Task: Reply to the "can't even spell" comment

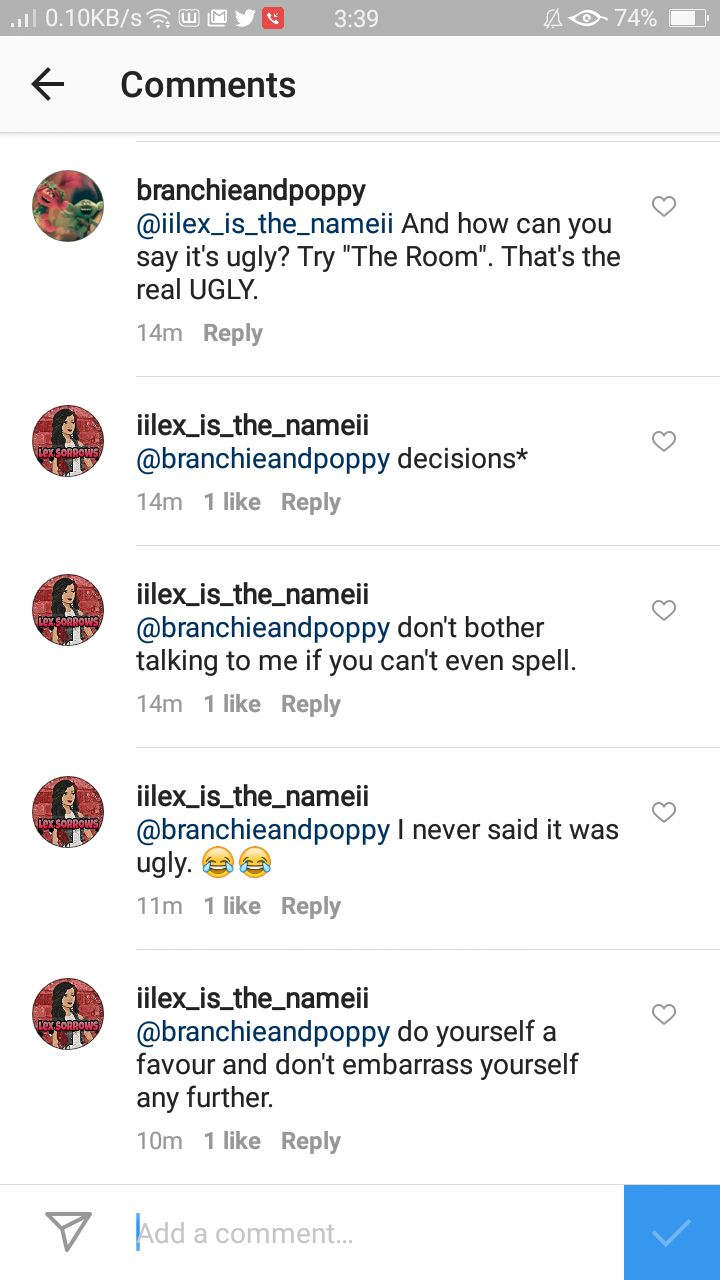Action: pyautogui.click(x=311, y=704)
